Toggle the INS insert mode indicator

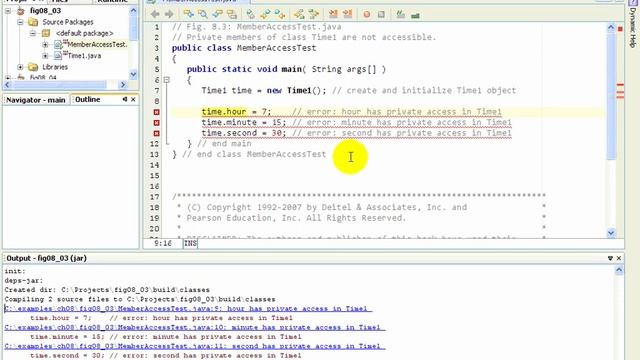[190, 244]
